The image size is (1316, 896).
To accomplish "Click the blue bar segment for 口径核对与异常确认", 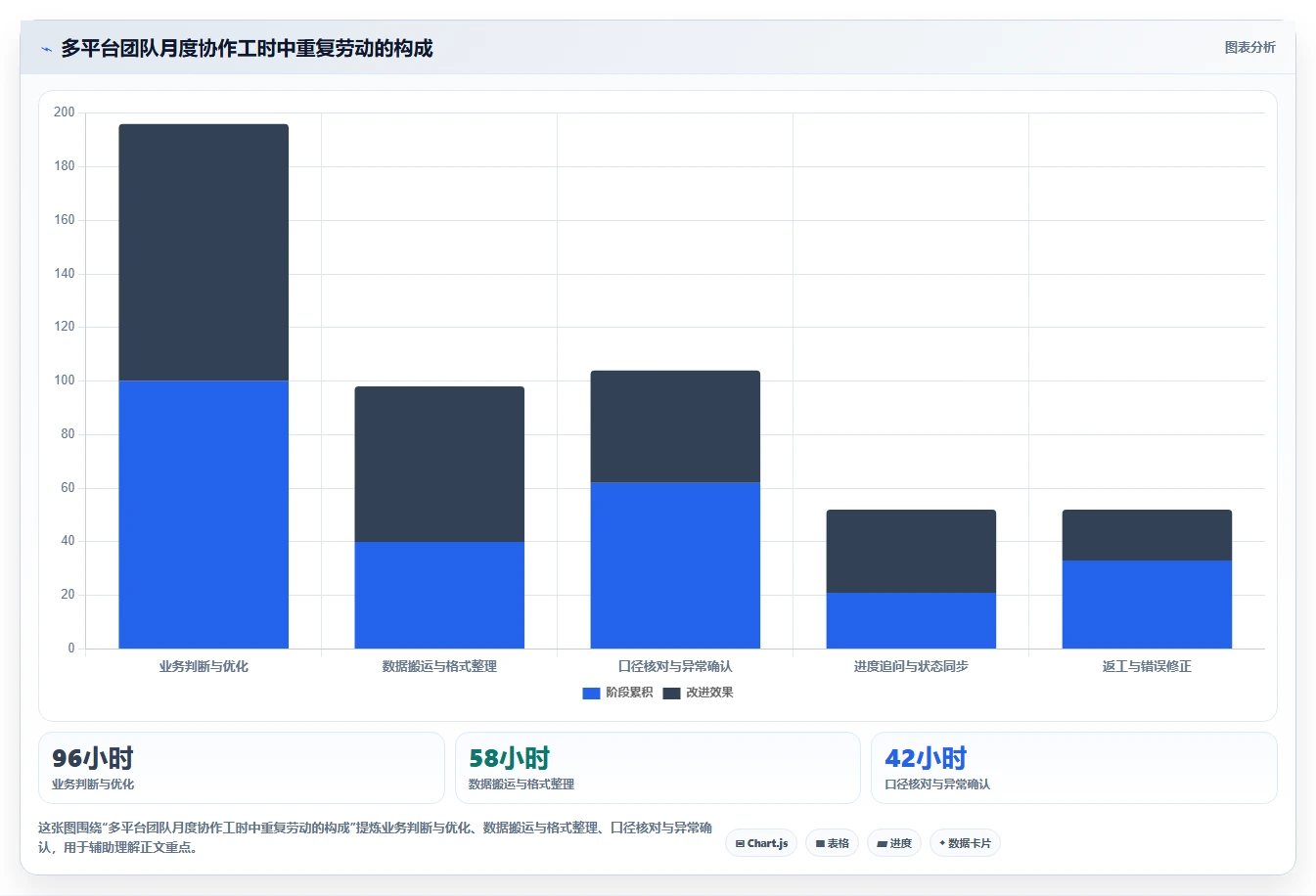I will pos(675,565).
